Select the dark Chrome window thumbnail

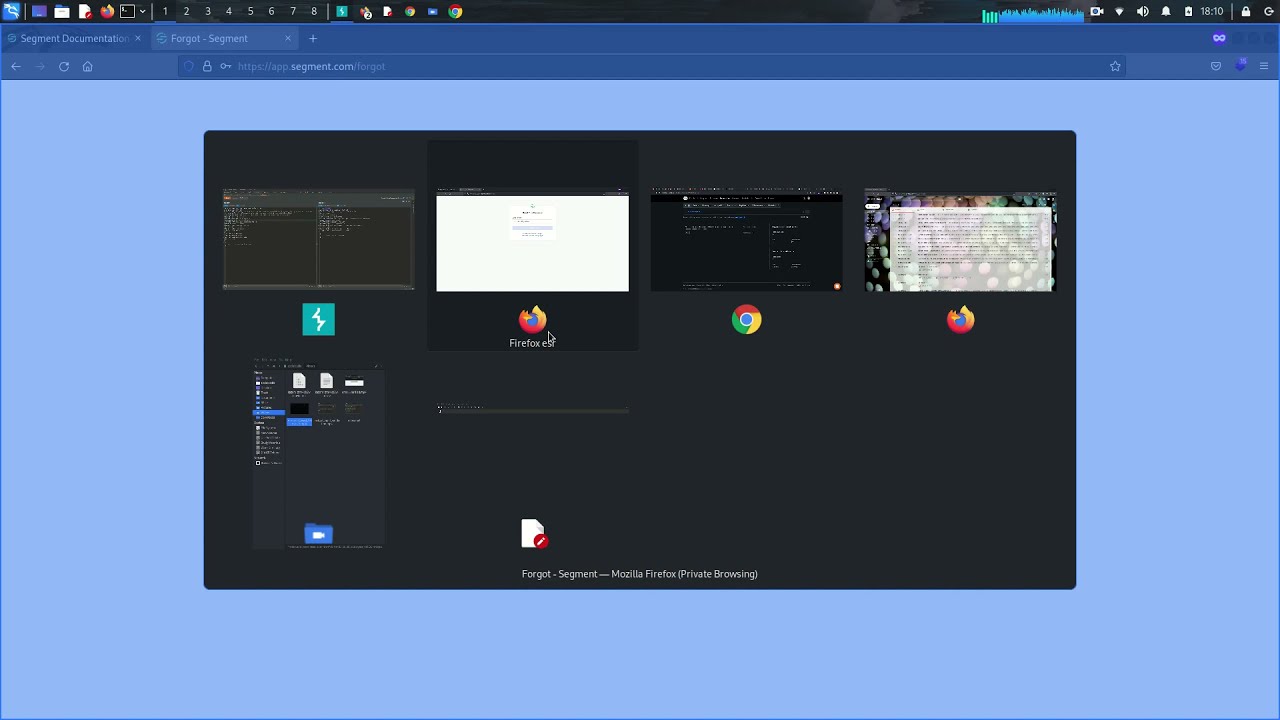pyautogui.click(x=747, y=239)
